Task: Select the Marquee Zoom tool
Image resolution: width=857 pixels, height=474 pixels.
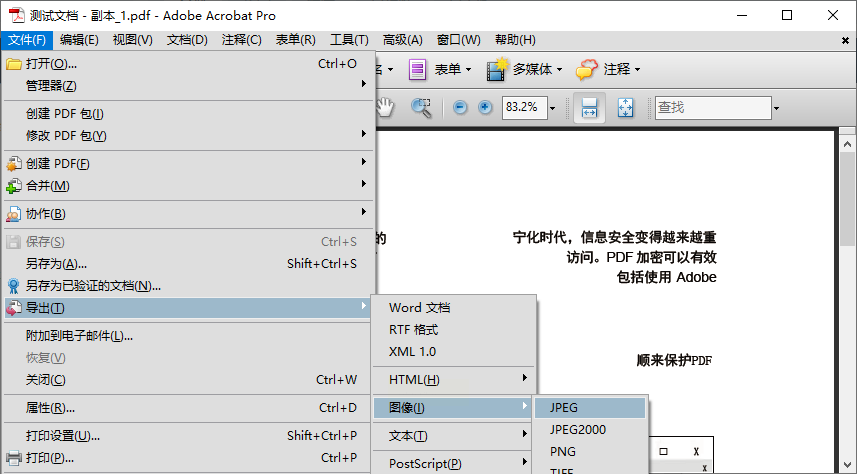Action: [421, 107]
